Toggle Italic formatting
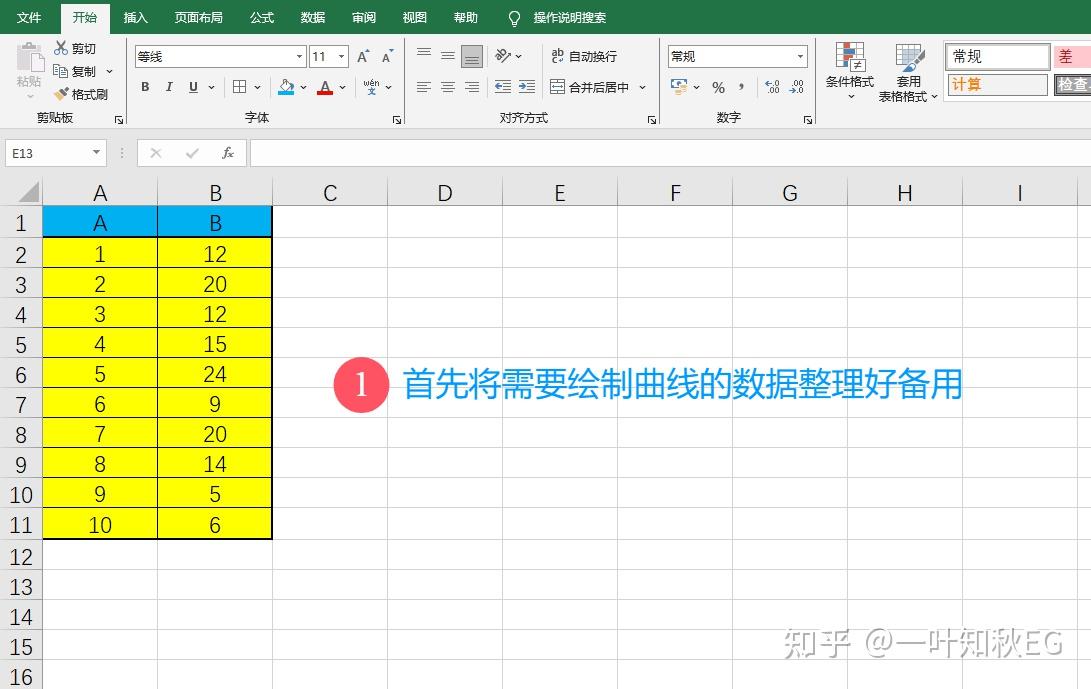 click(x=168, y=88)
